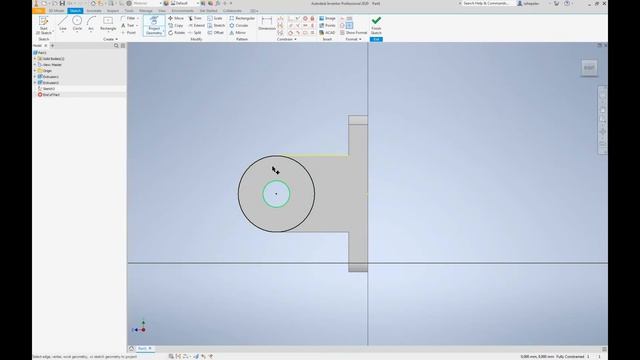
Task: Click the ViewCube RIGHT face
Action: [589, 68]
